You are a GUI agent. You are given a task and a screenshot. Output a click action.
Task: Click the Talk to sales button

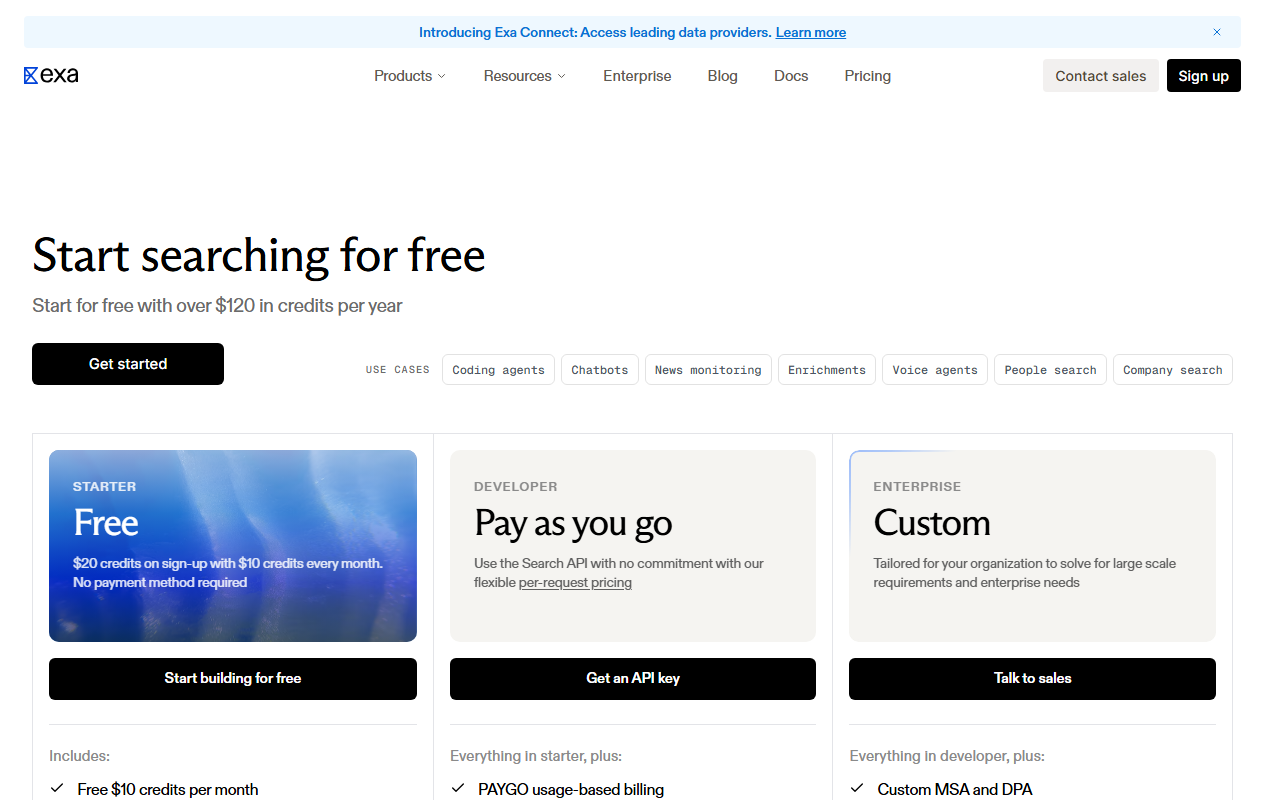point(1032,679)
